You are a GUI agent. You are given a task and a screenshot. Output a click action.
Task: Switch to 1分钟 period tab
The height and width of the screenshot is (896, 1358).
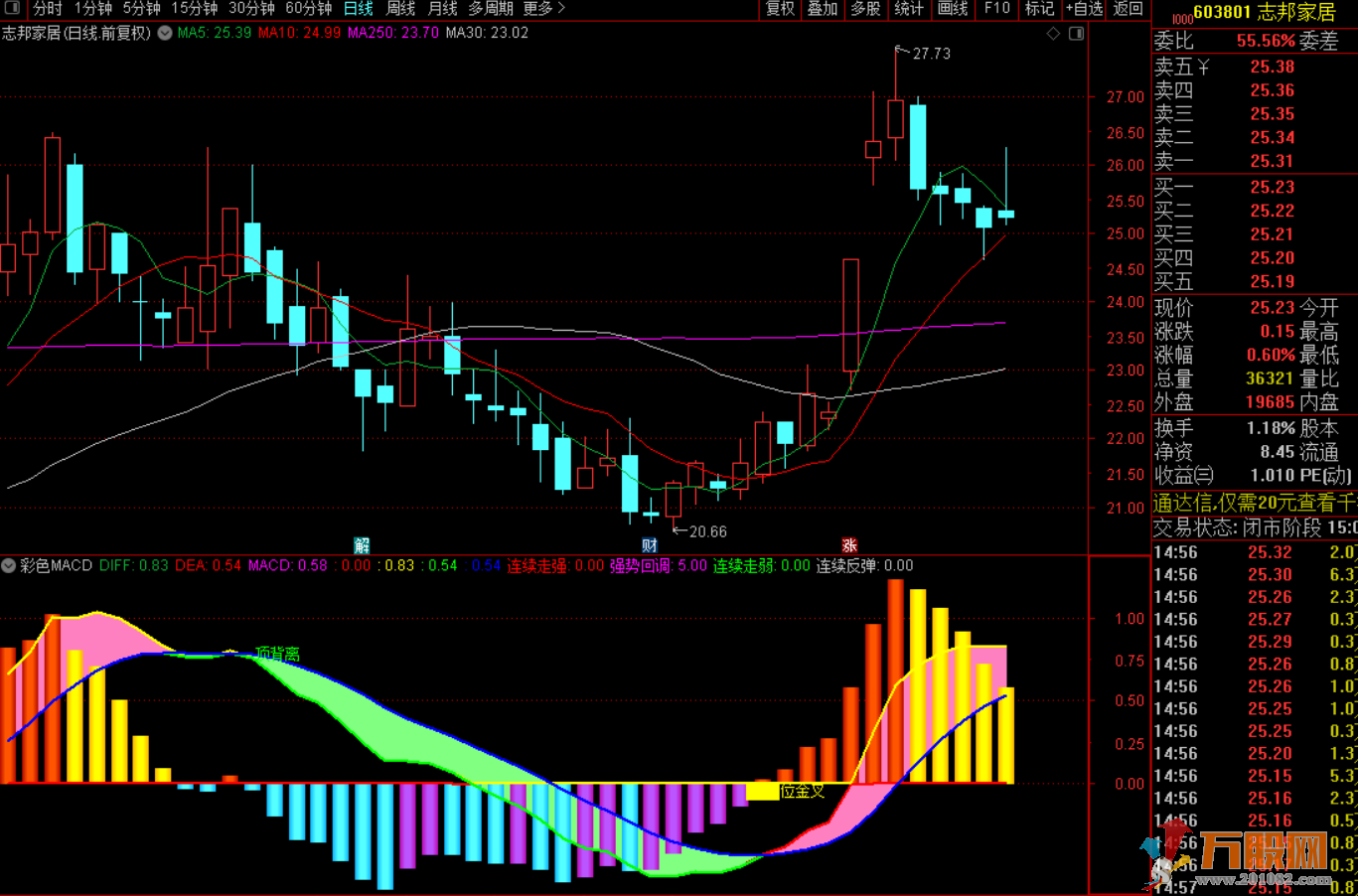coord(93,8)
